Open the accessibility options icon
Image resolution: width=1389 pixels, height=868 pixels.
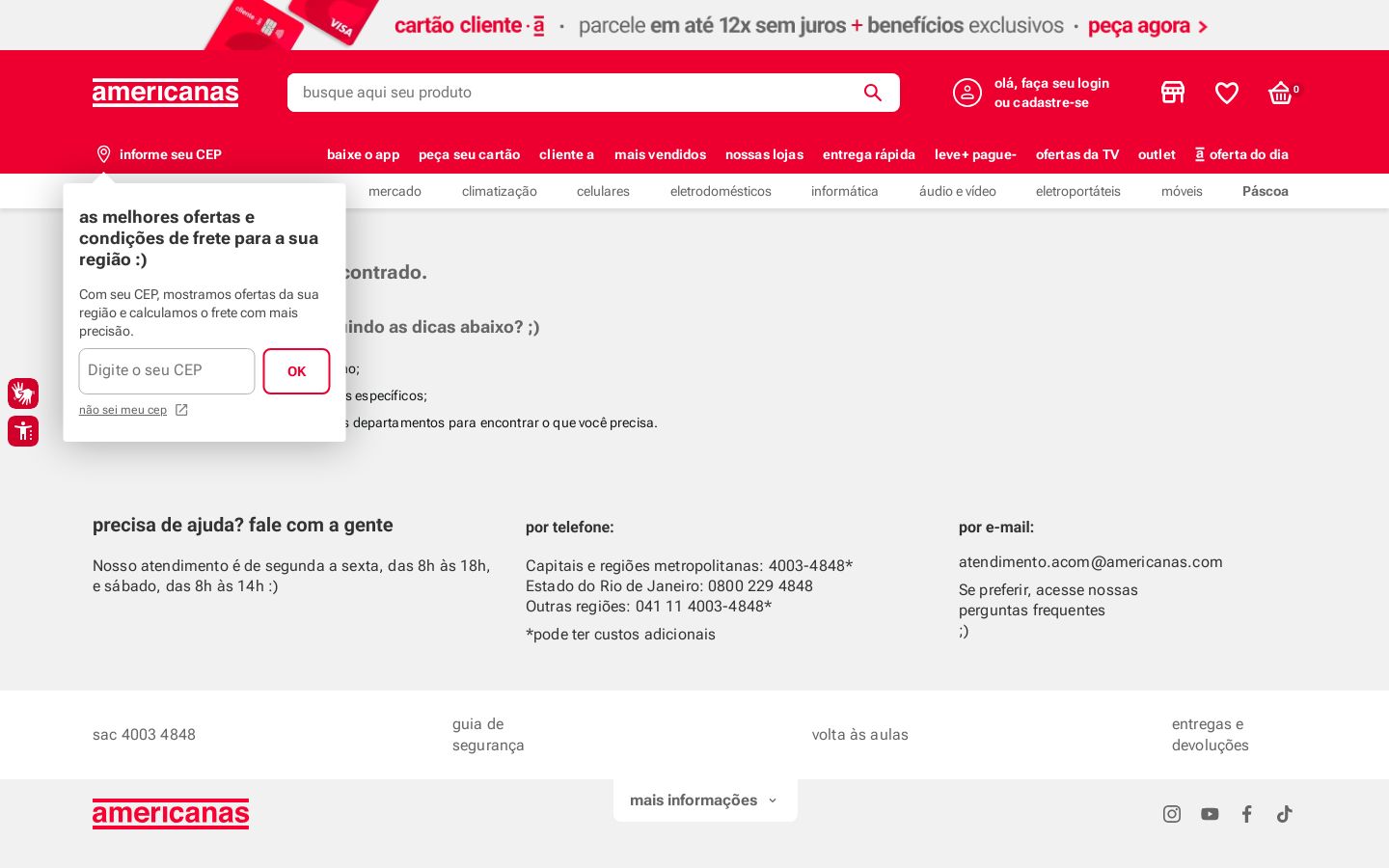(23, 431)
